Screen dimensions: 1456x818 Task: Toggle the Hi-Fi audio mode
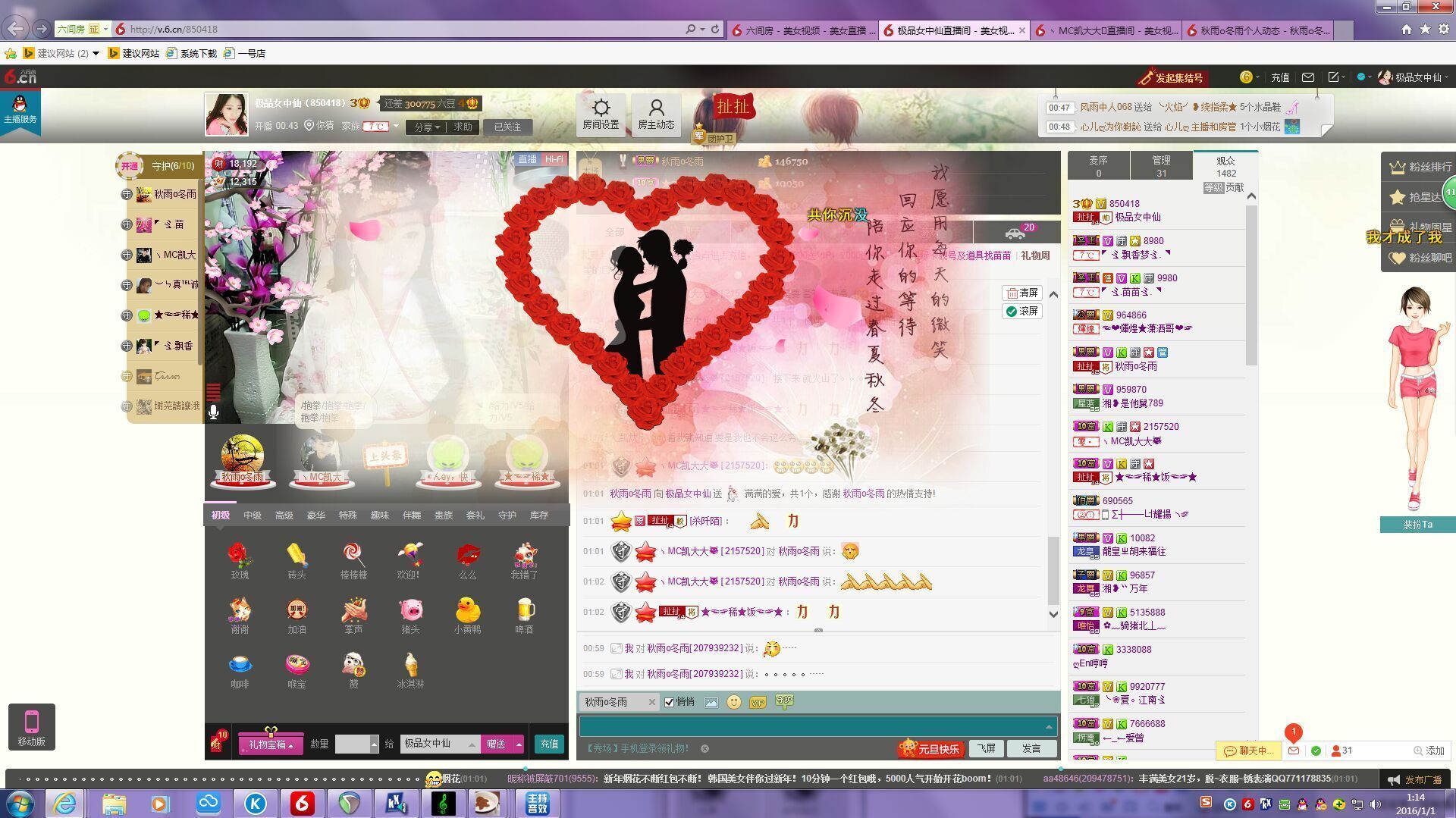(554, 159)
